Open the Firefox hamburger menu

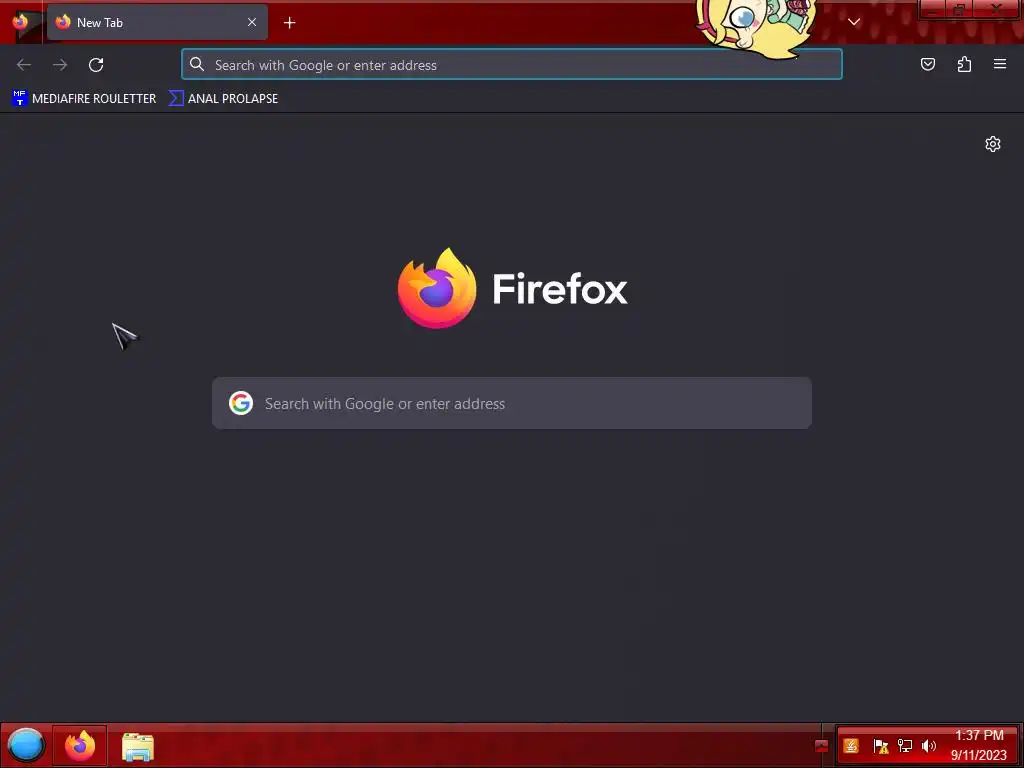click(1000, 64)
